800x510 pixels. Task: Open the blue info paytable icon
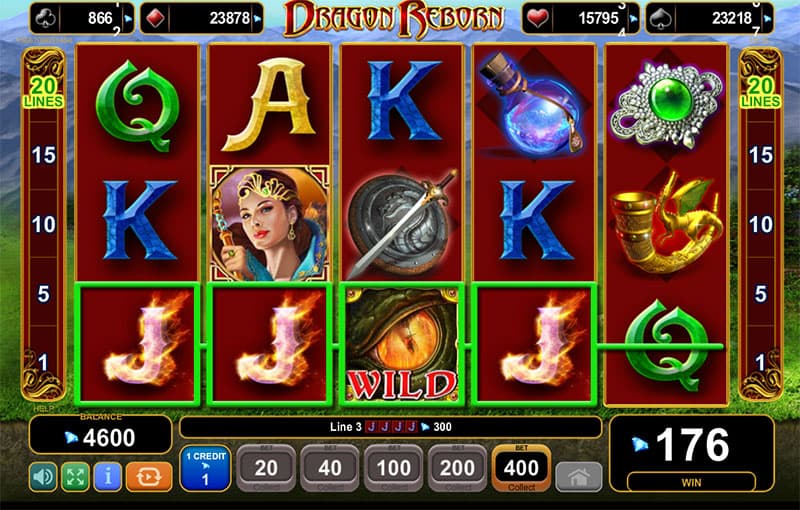(x=108, y=477)
